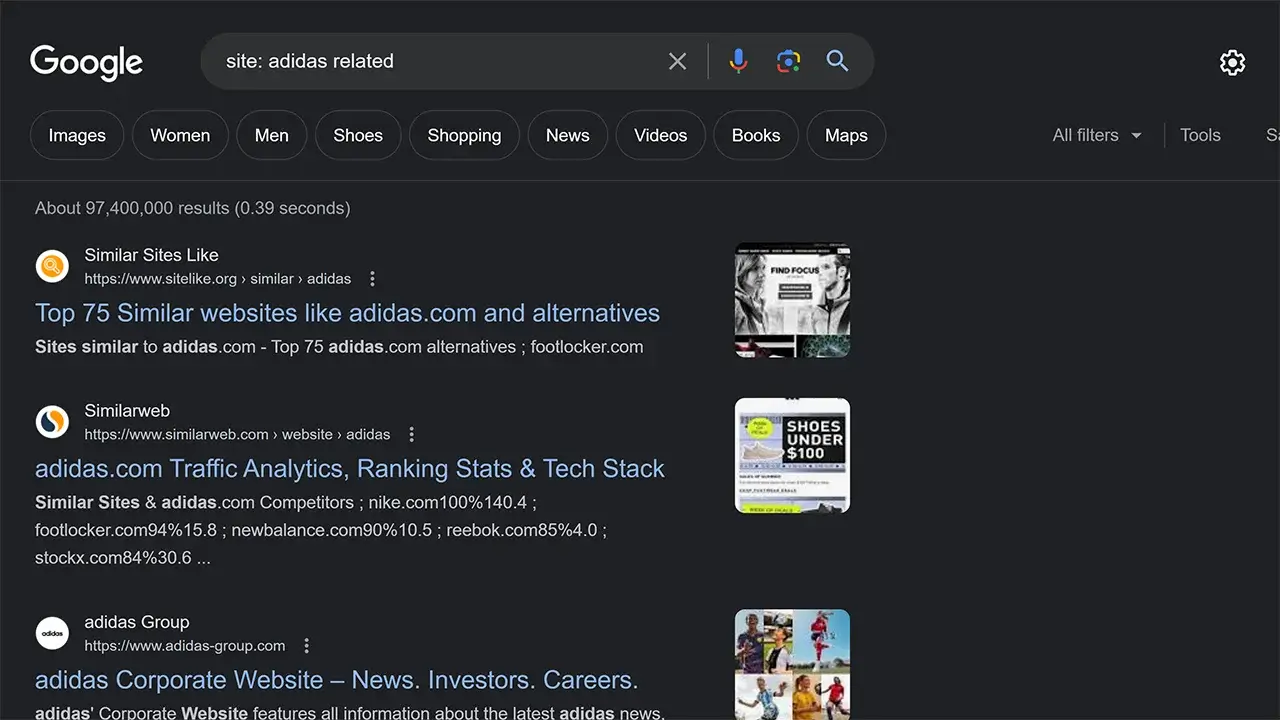Open the Tools options
Viewport: 1280px width, 720px height.
[1200, 135]
